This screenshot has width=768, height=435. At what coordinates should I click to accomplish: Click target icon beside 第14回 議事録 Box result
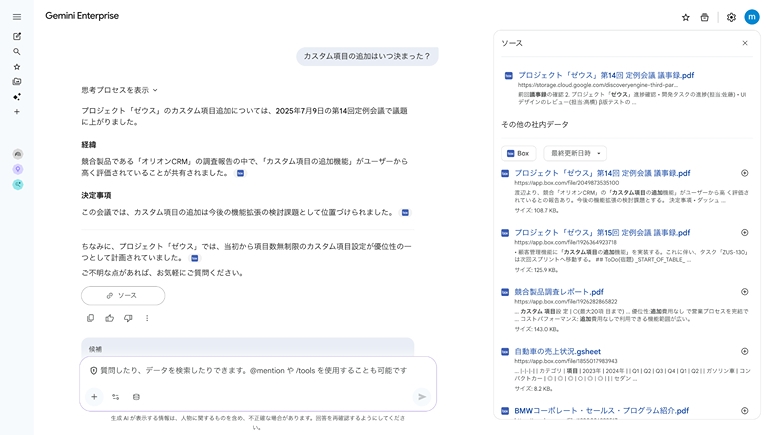pos(744,173)
